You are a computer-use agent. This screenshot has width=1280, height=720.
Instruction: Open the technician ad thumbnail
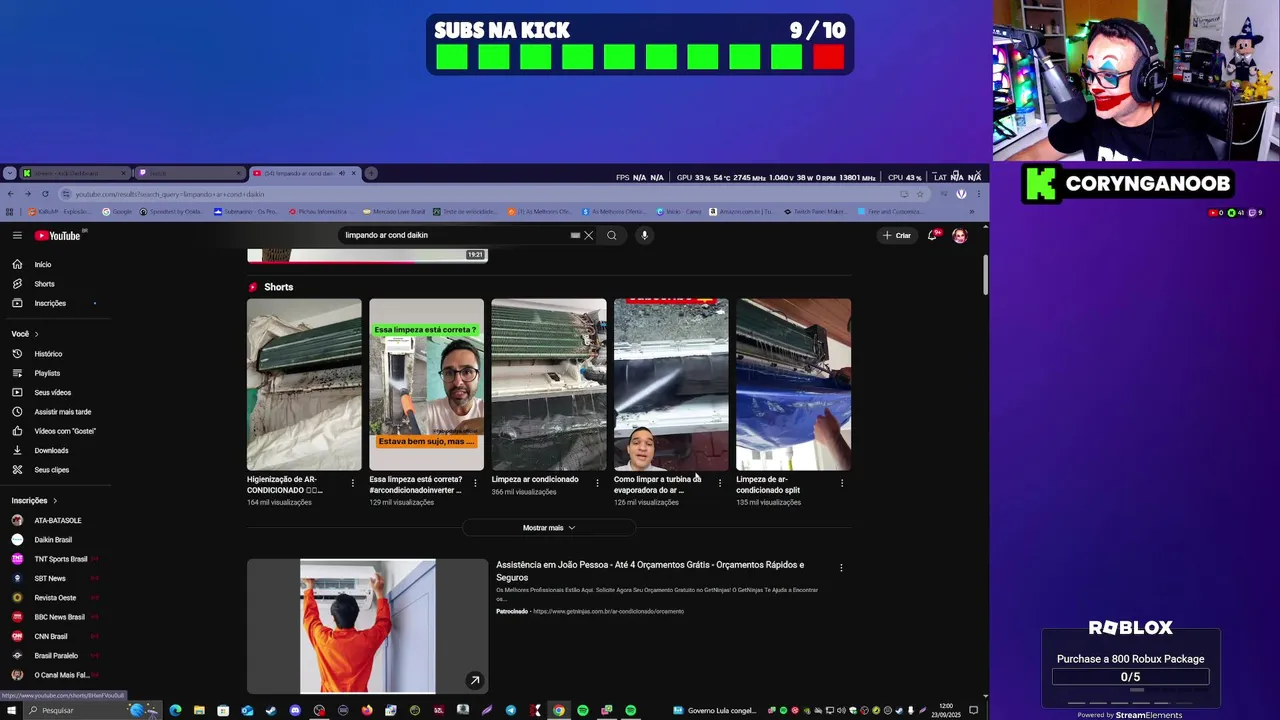pyautogui.click(x=368, y=626)
